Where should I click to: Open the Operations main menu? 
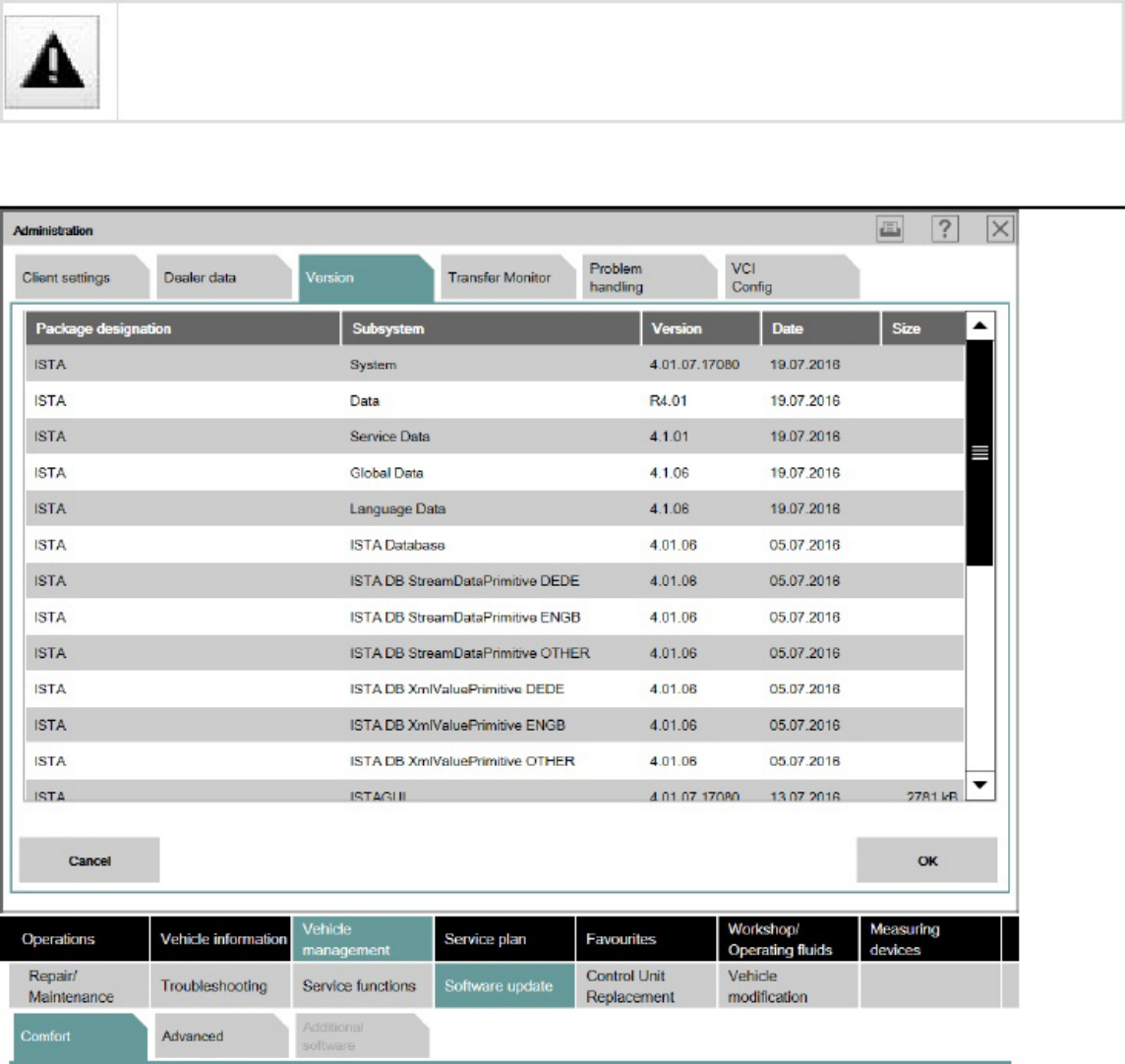pos(75,939)
